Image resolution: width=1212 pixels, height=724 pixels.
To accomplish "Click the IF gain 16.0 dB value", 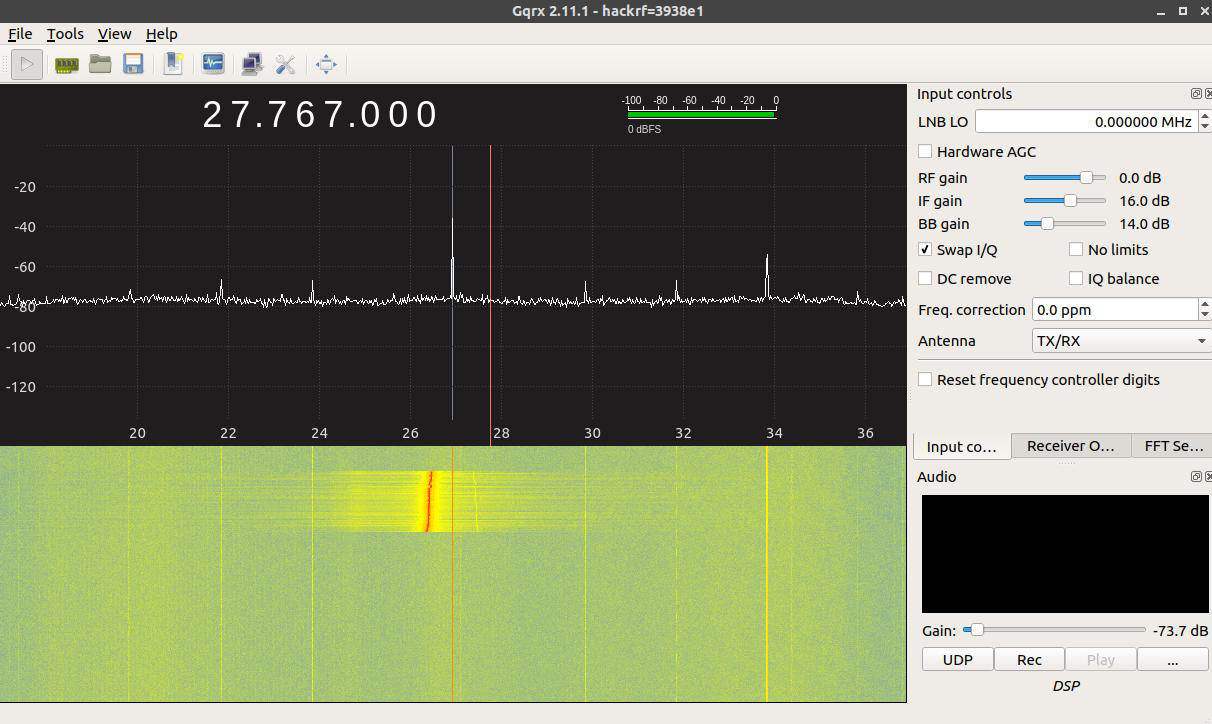I will [1144, 201].
